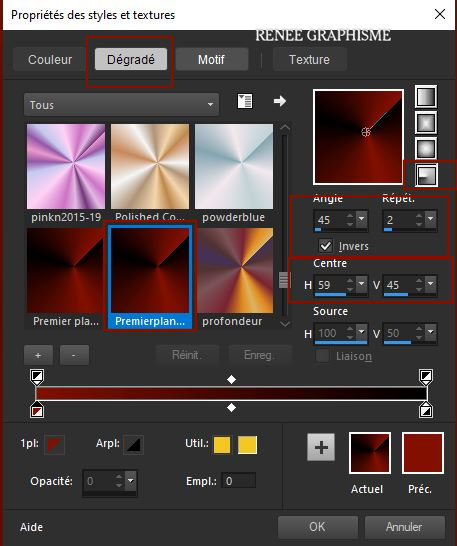457x546 pixels.
Task: Select the rectangular gradient style icon
Action: pyautogui.click(x=426, y=123)
